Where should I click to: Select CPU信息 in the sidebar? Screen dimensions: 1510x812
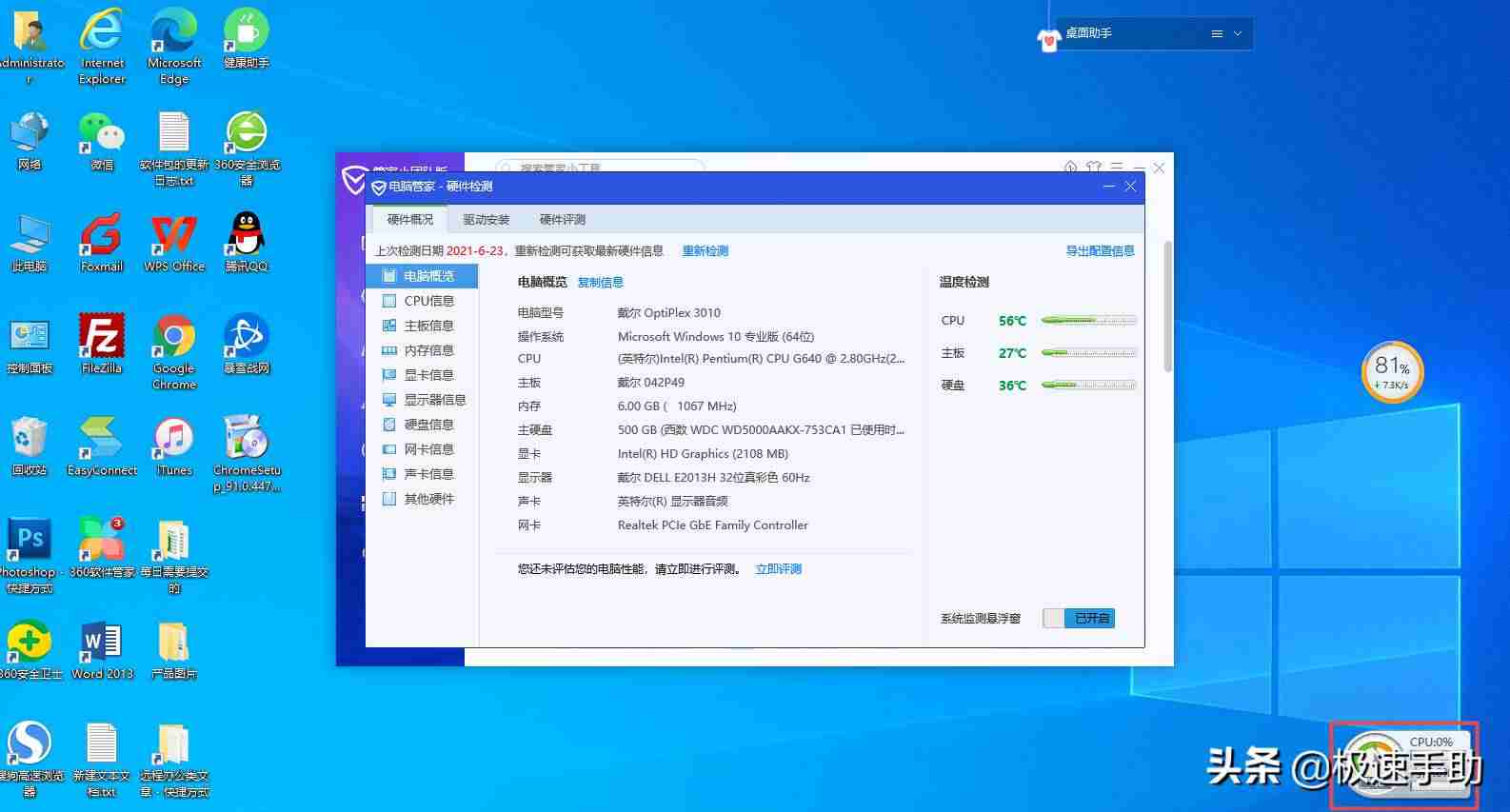click(x=422, y=301)
